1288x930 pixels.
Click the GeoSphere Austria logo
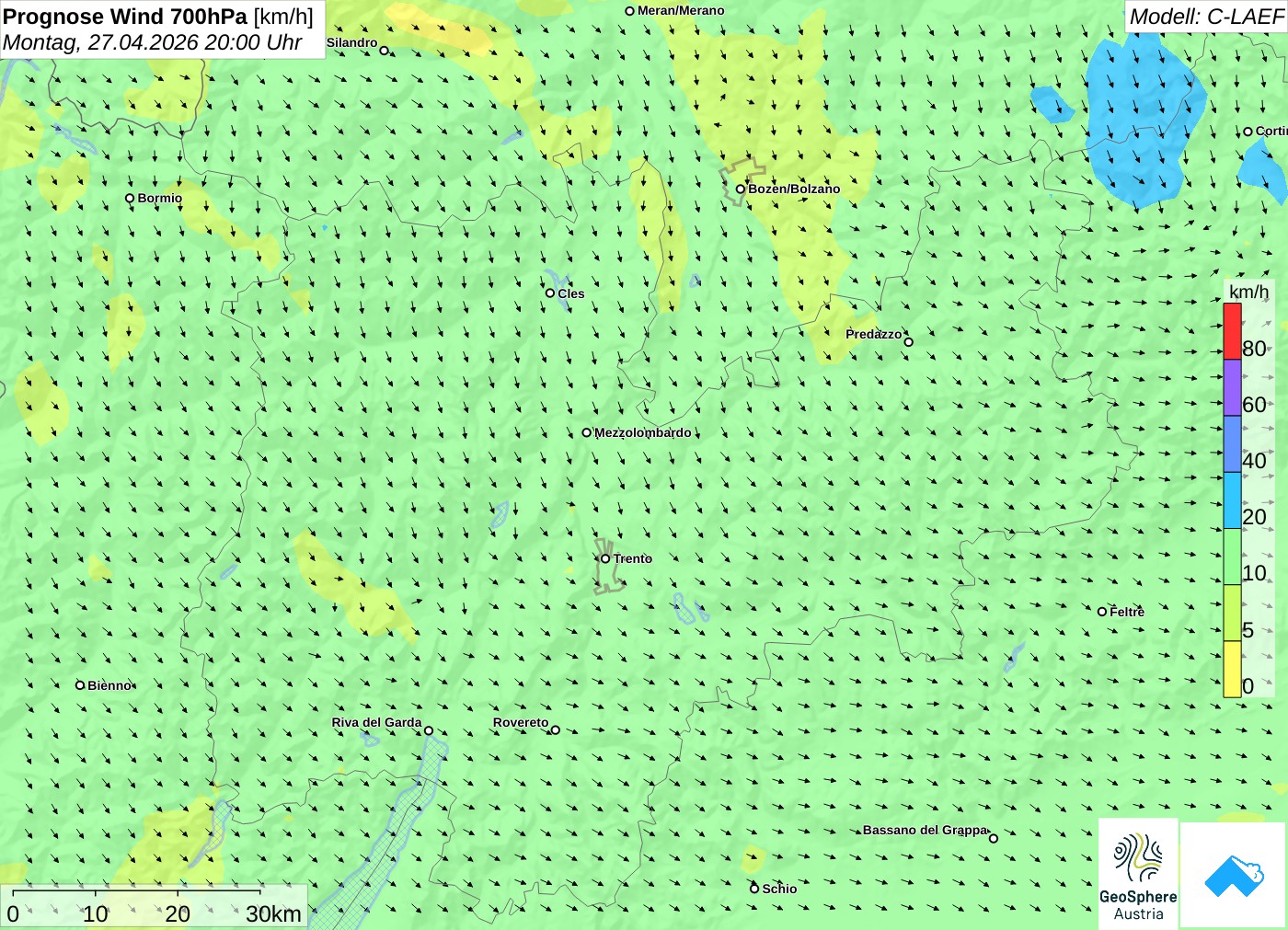pos(1138,873)
